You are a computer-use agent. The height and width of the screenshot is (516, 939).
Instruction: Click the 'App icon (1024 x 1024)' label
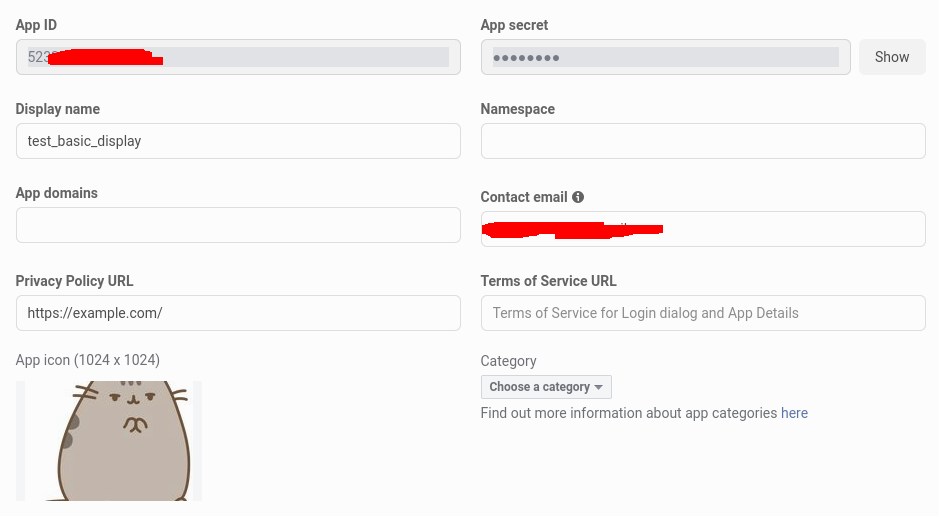(88, 360)
